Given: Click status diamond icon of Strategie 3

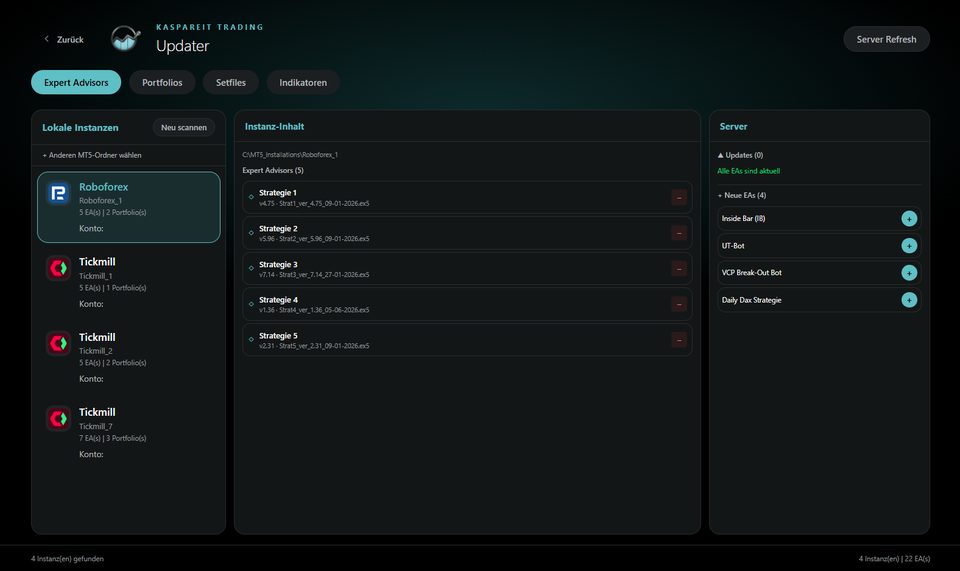Looking at the screenshot, I should coord(251,268).
